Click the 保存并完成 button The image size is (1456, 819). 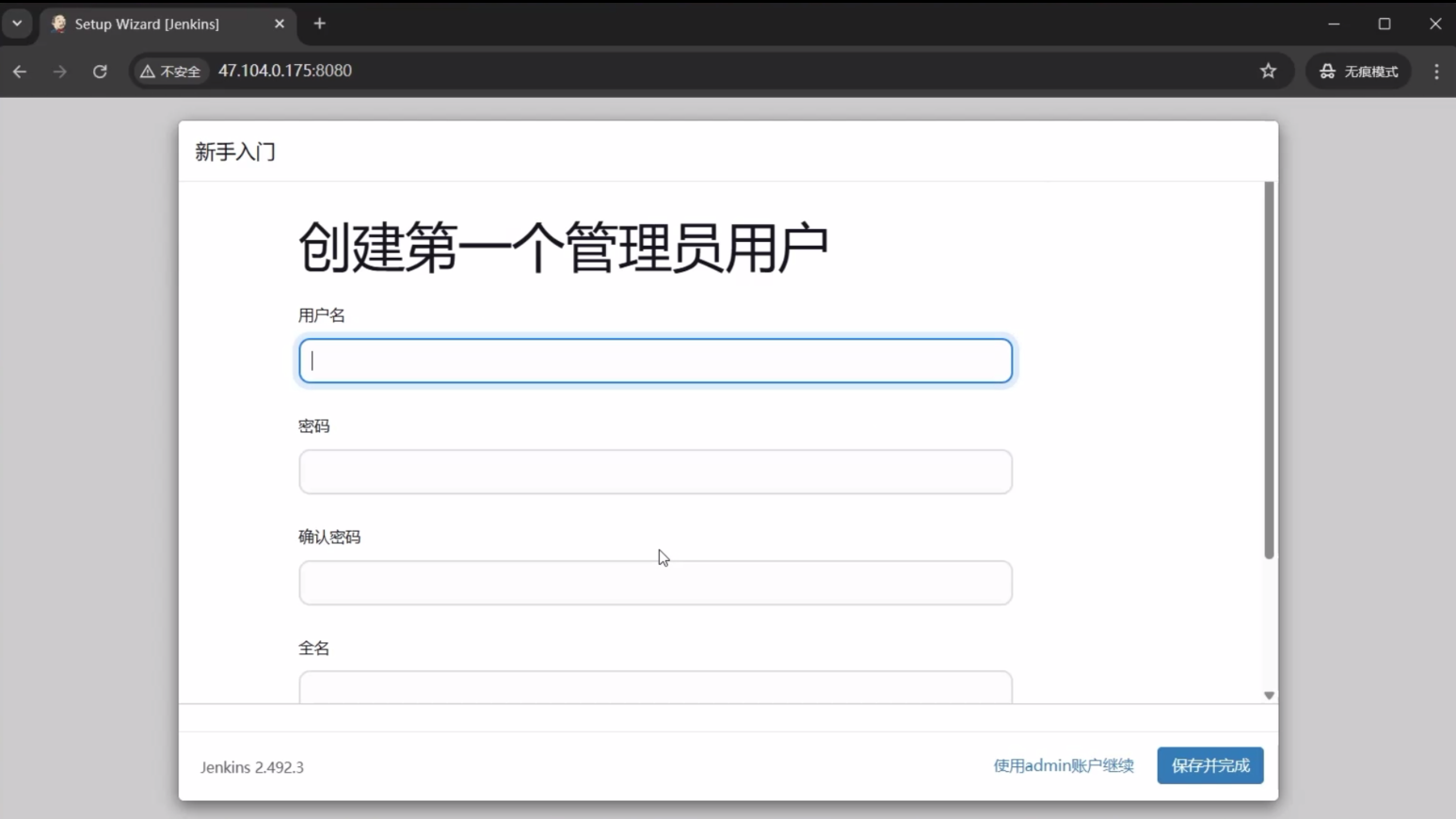coord(1209,765)
